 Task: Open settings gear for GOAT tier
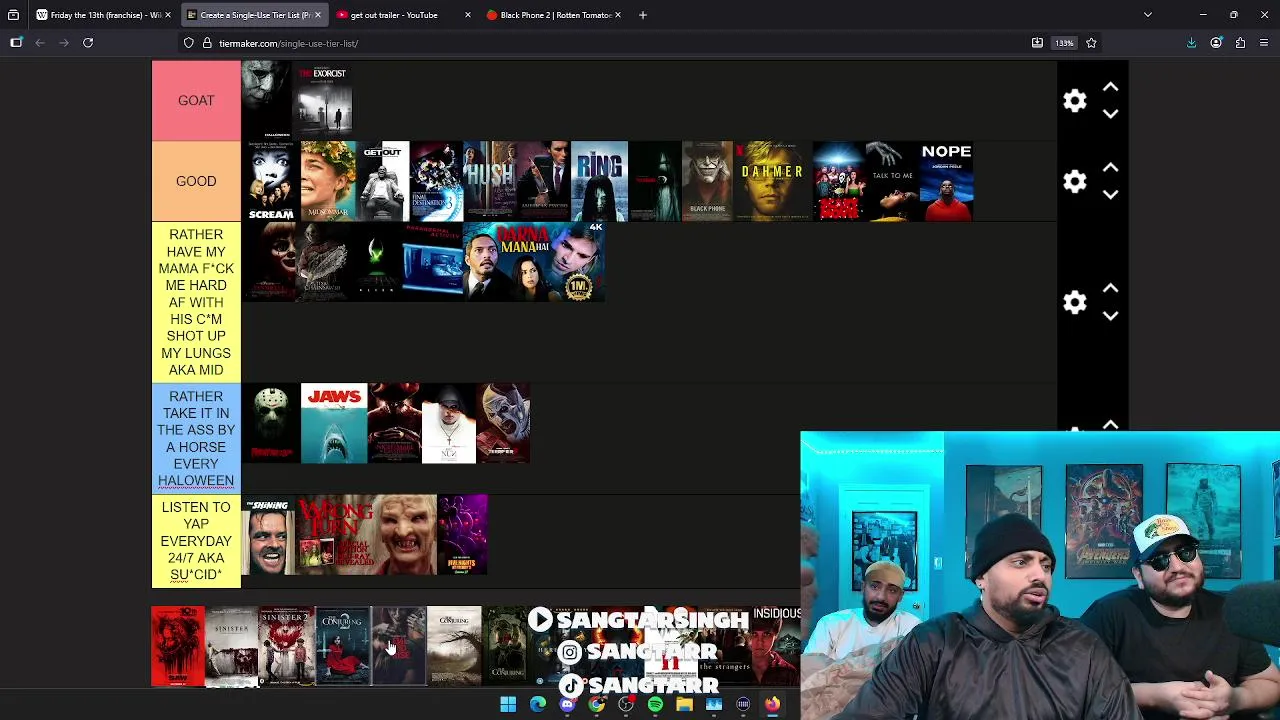coord(1075,101)
